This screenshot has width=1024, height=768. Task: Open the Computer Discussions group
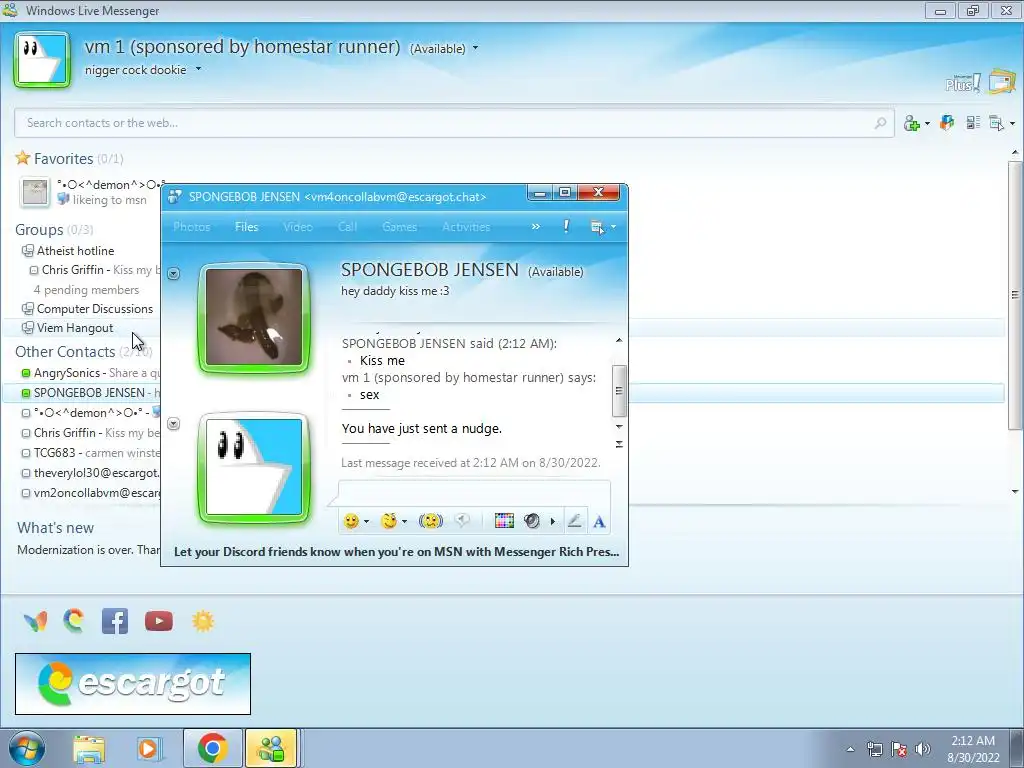click(95, 309)
